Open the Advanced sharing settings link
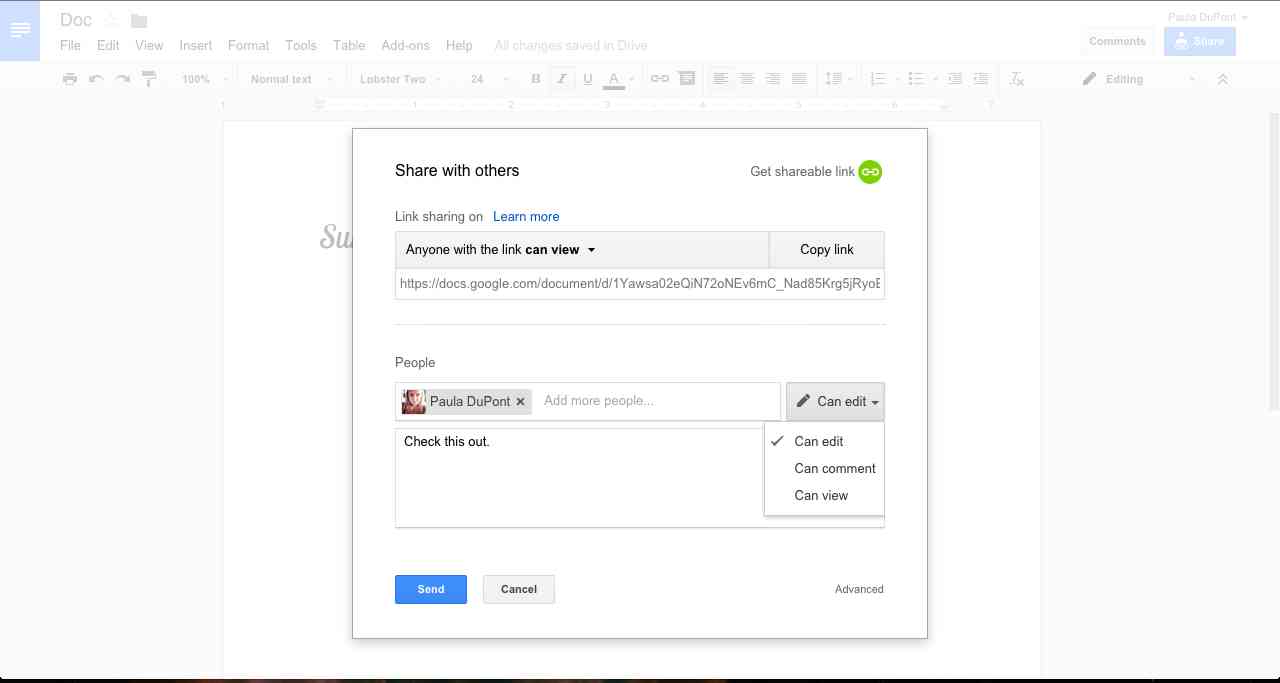 click(x=858, y=589)
